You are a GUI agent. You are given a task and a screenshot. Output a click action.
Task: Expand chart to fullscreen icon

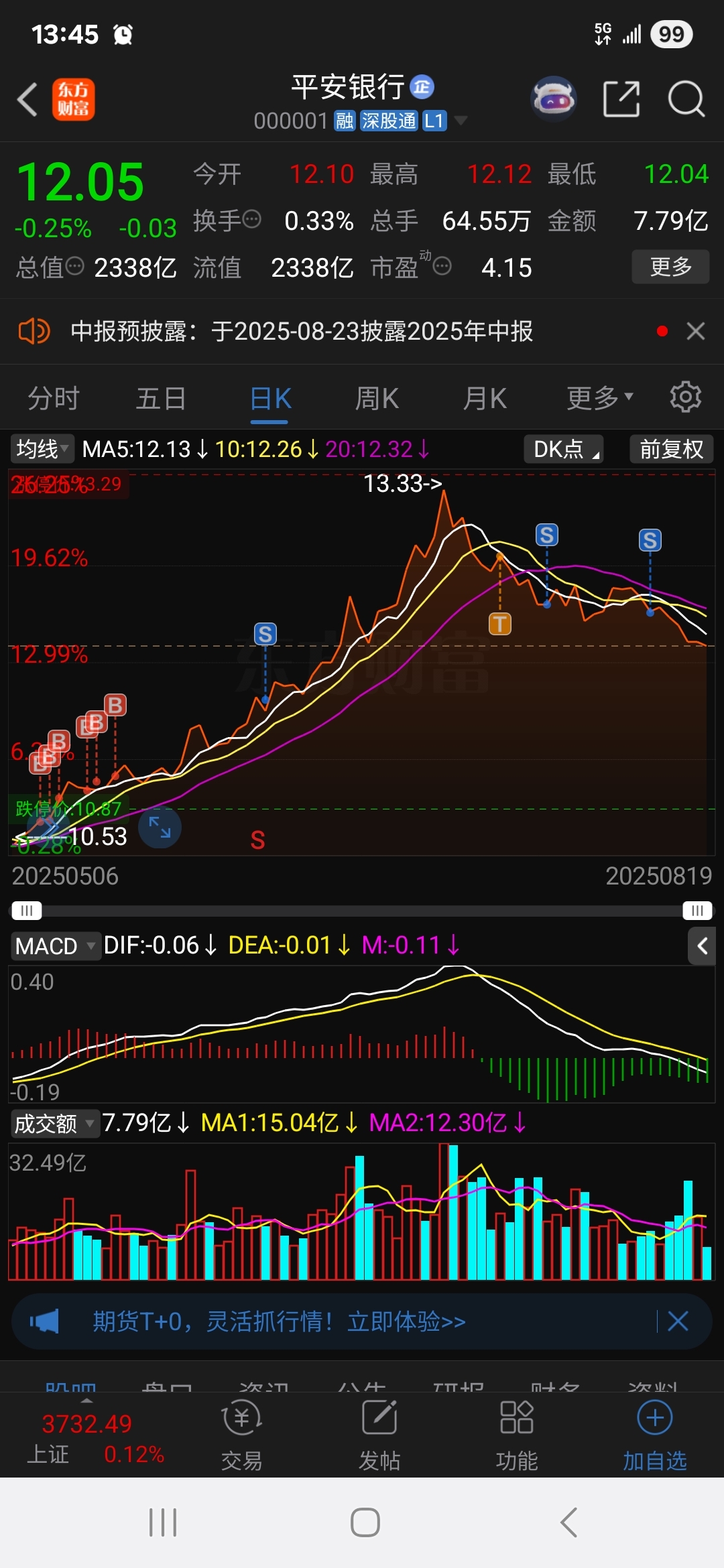pos(160,828)
